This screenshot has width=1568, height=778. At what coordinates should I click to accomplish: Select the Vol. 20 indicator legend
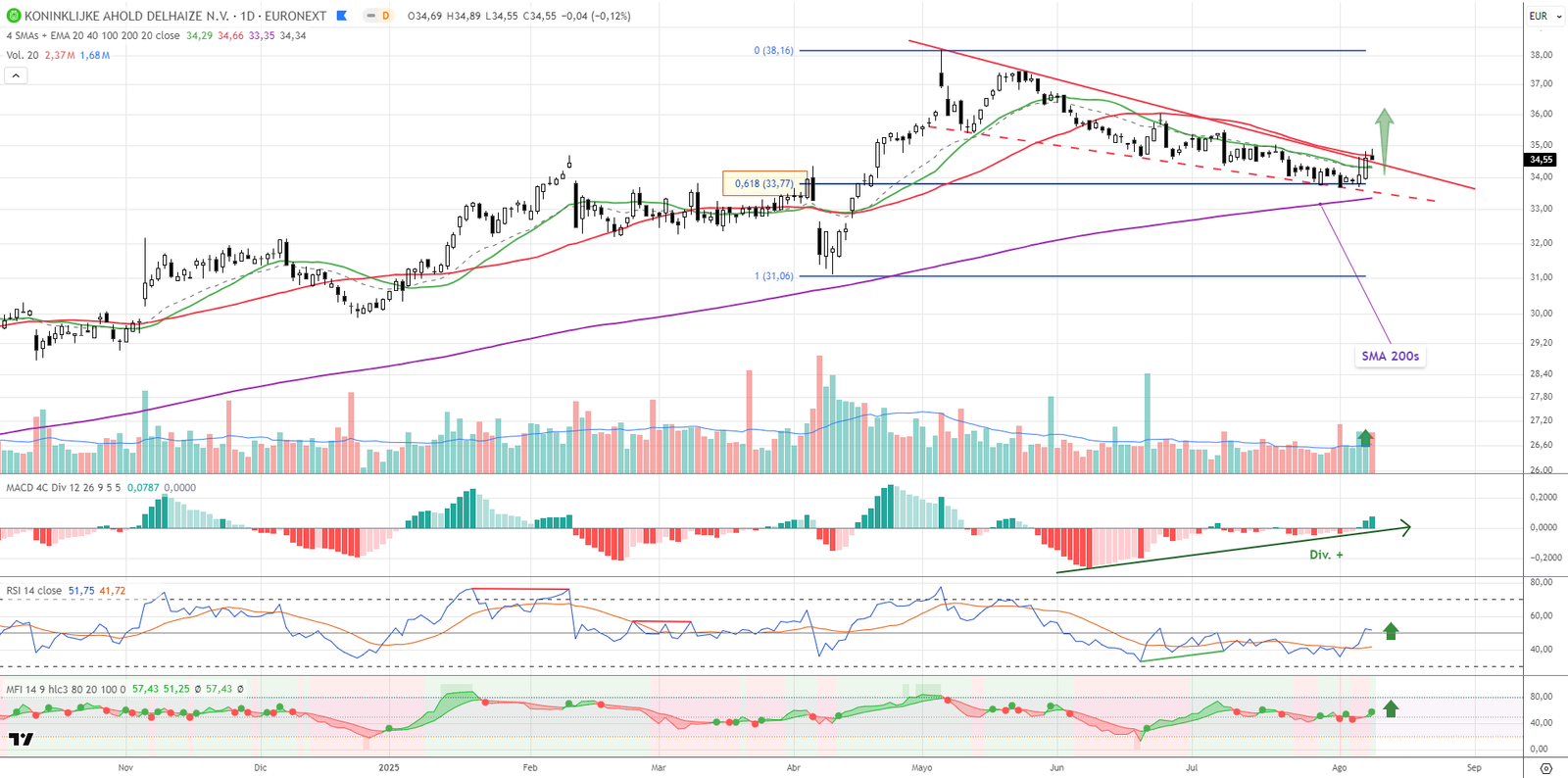coord(23,55)
